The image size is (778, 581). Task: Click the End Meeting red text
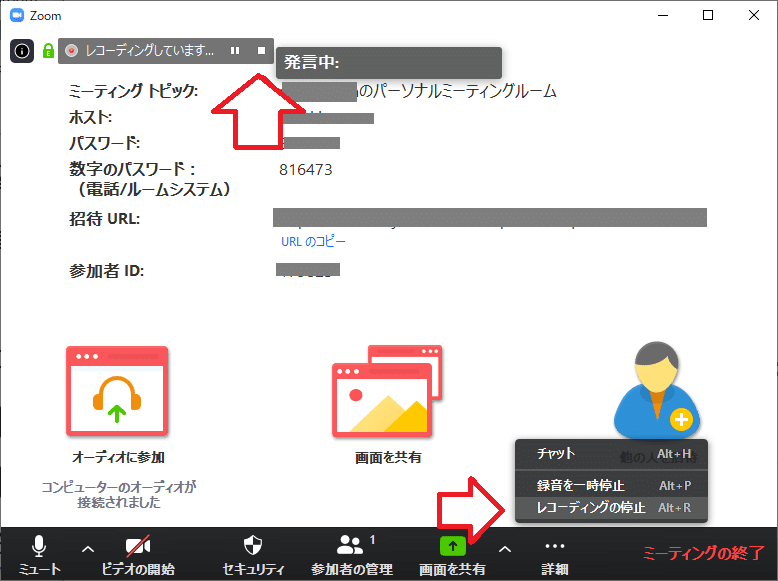tap(704, 553)
